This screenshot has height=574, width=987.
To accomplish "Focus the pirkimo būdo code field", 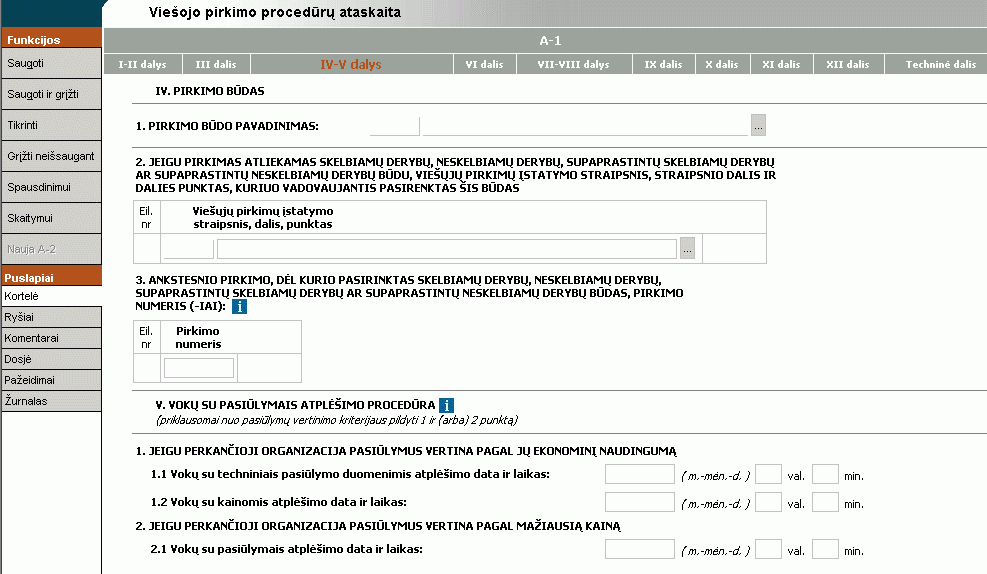I will (395, 126).
